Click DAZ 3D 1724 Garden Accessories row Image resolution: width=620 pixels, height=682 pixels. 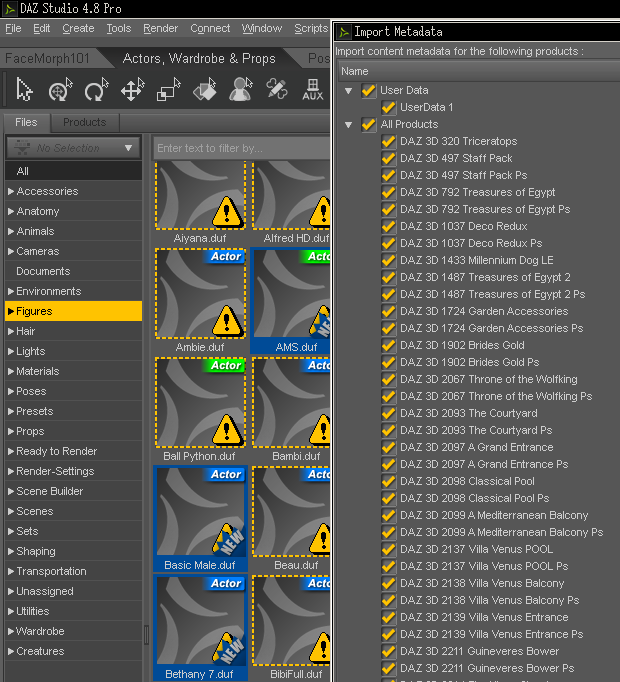click(484, 311)
